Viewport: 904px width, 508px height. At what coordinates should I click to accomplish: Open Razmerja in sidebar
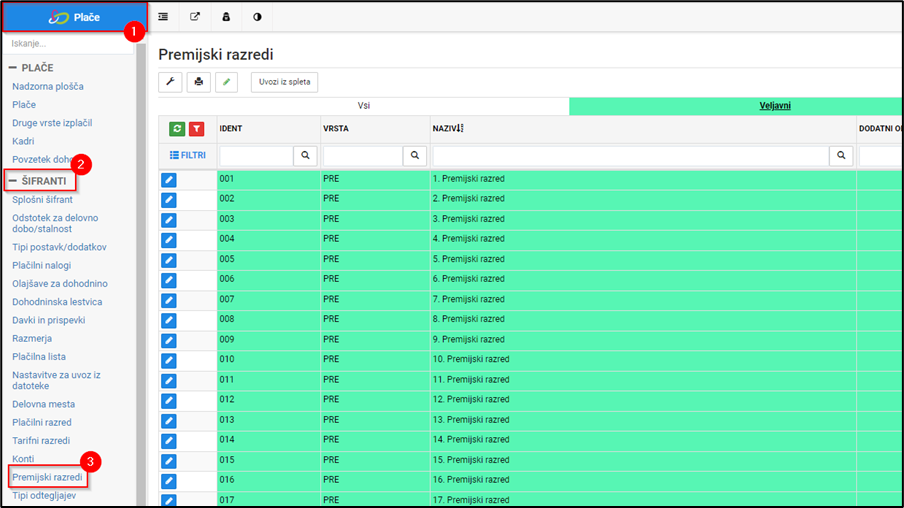coord(32,338)
